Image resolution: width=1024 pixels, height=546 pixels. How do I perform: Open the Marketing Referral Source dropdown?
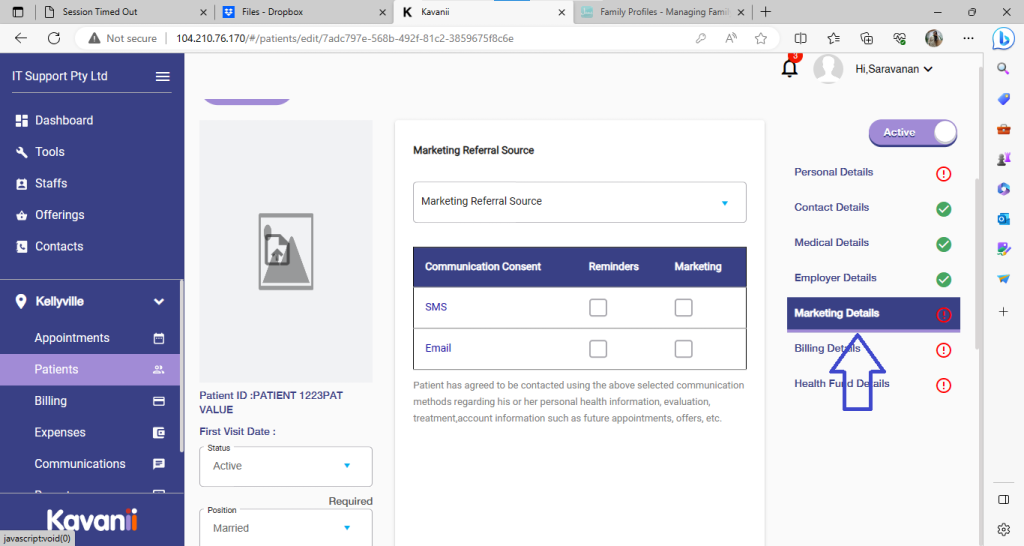coord(579,202)
